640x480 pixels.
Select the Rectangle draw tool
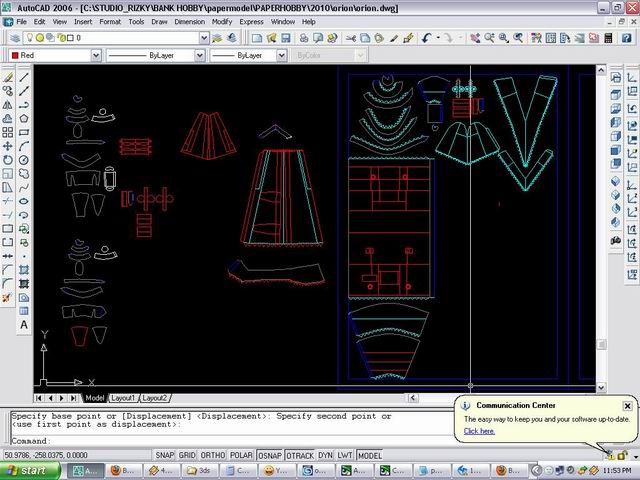pos(24,132)
